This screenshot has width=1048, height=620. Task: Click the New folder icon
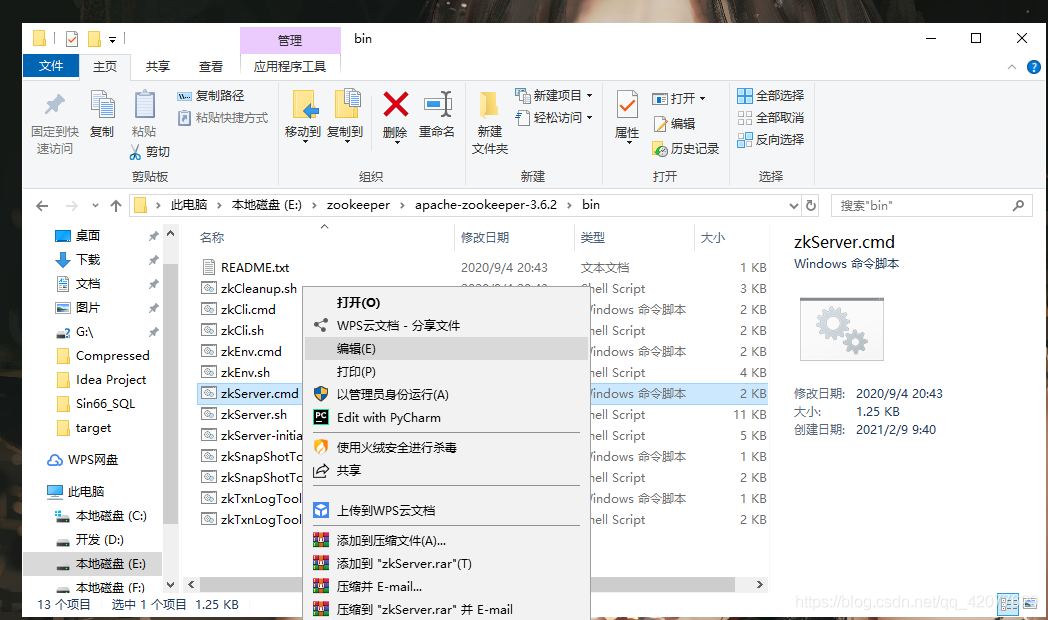489,106
